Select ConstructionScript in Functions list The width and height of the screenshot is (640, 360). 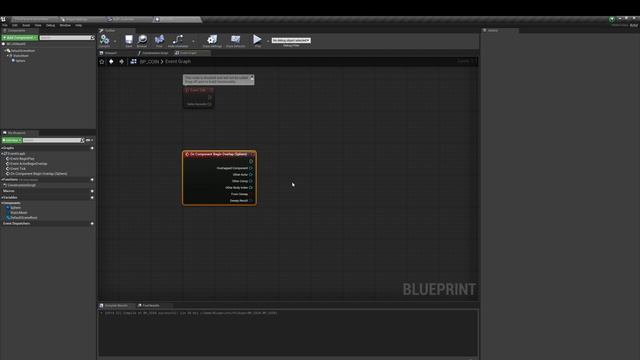(x=22, y=185)
